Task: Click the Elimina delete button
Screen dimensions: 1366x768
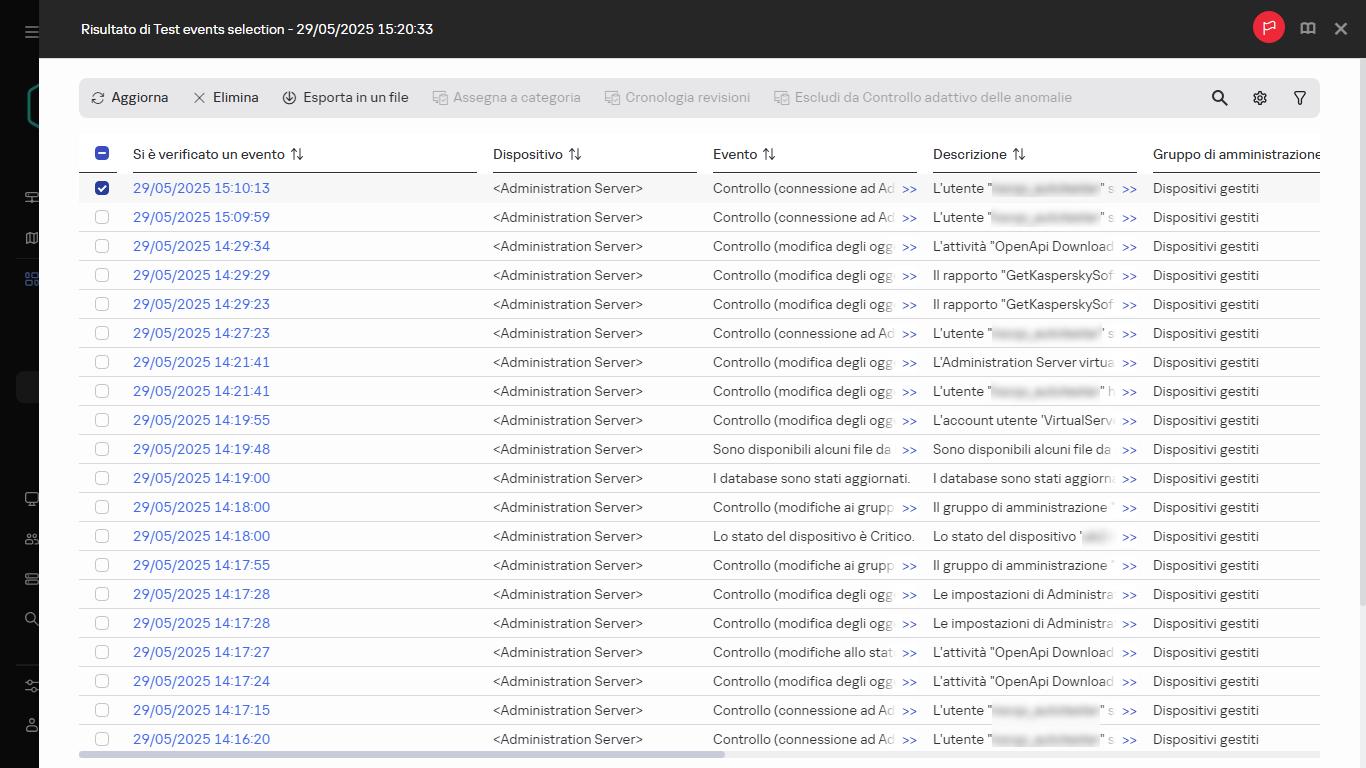Action: click(x=225, y=98)
